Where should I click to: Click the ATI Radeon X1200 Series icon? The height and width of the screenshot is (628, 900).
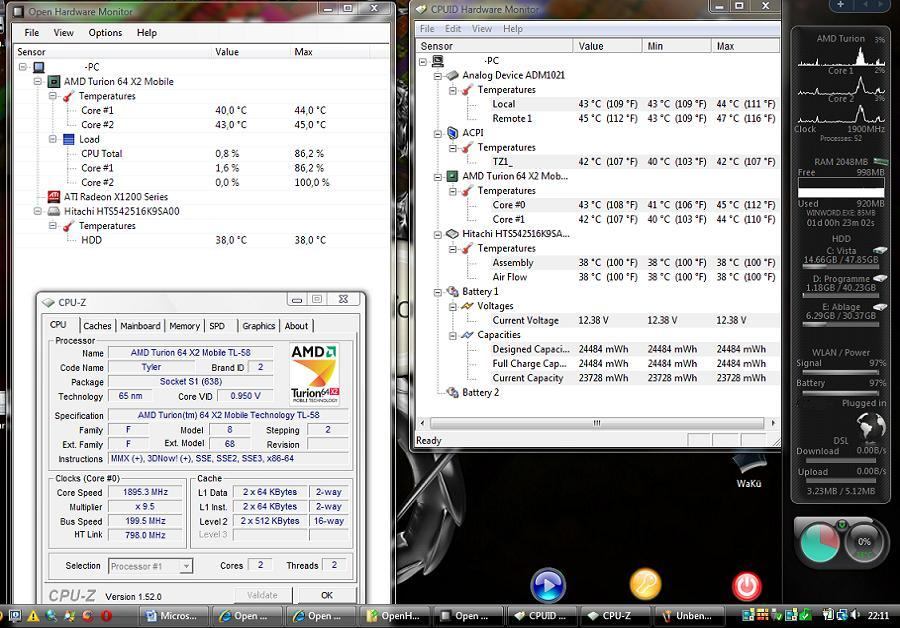coord(53,197)
